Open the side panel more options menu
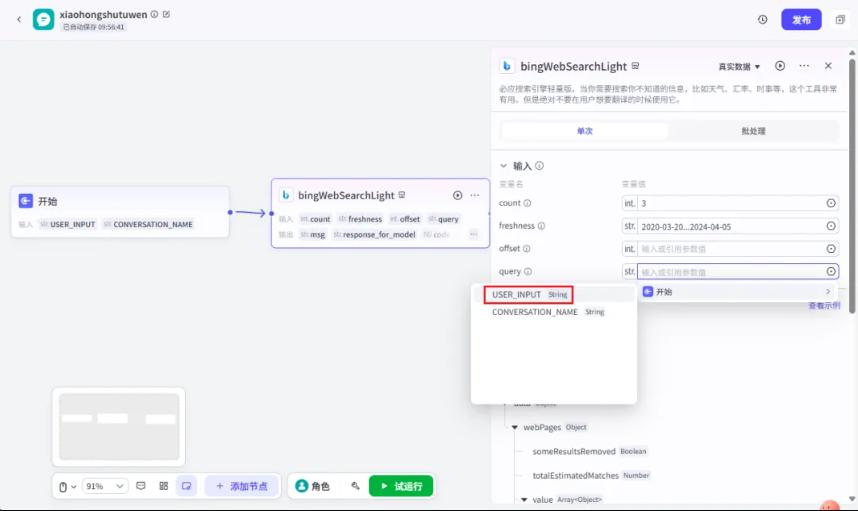The width and height of the screenshot is (858, 511). (804, 66)
